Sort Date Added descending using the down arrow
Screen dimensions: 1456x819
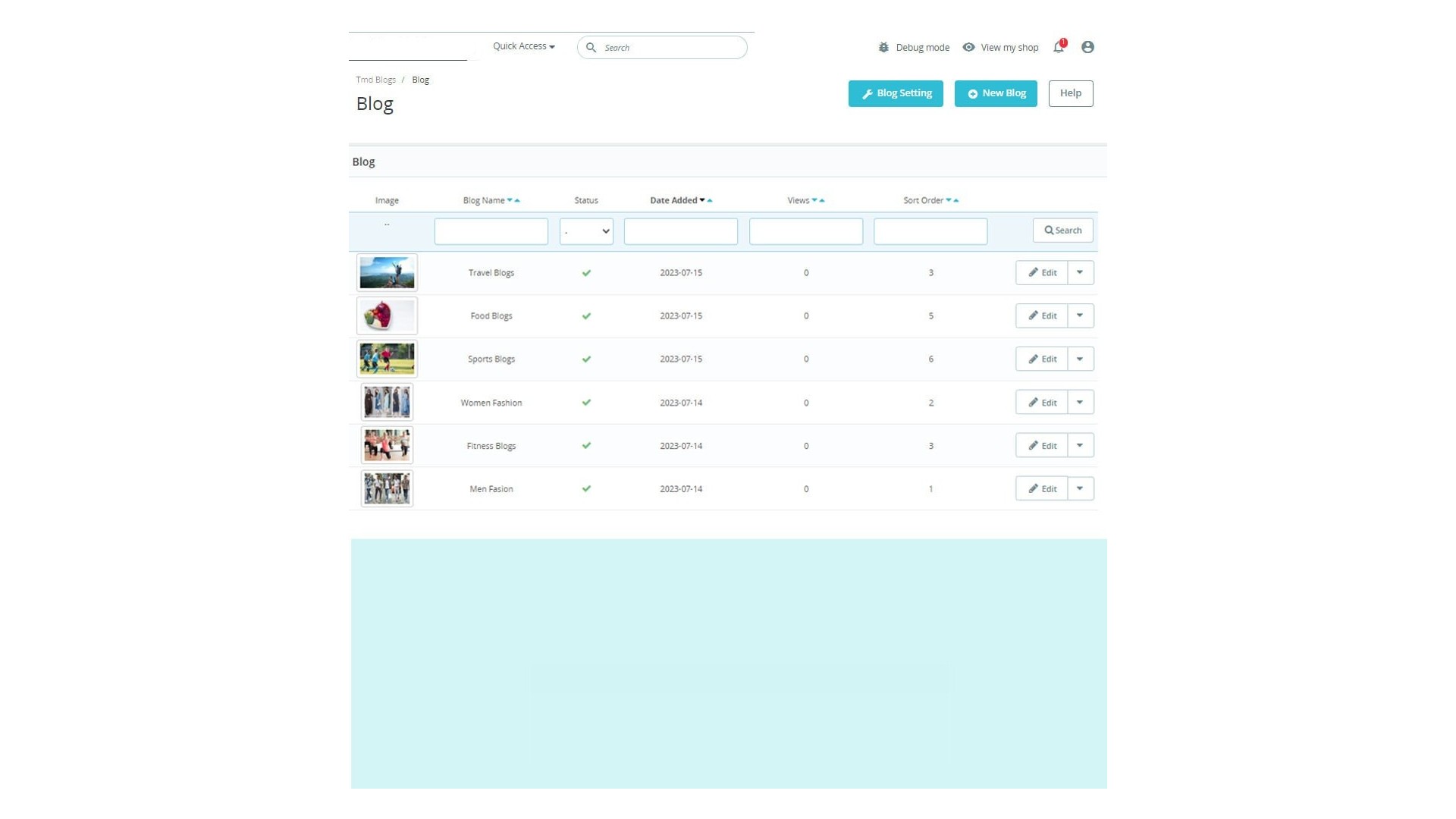[701, 200]
